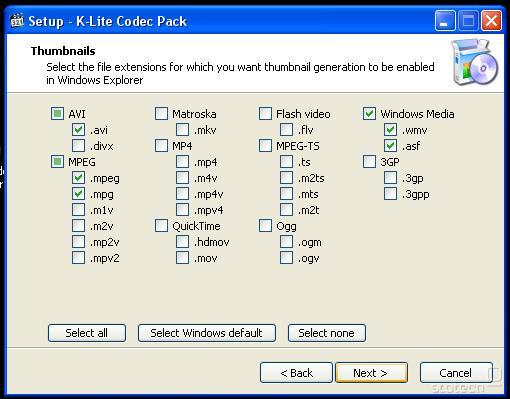Check the .mts extension checkbox
Screen dimensions: 510x399
pyautogui.click(x=287, y=194)
